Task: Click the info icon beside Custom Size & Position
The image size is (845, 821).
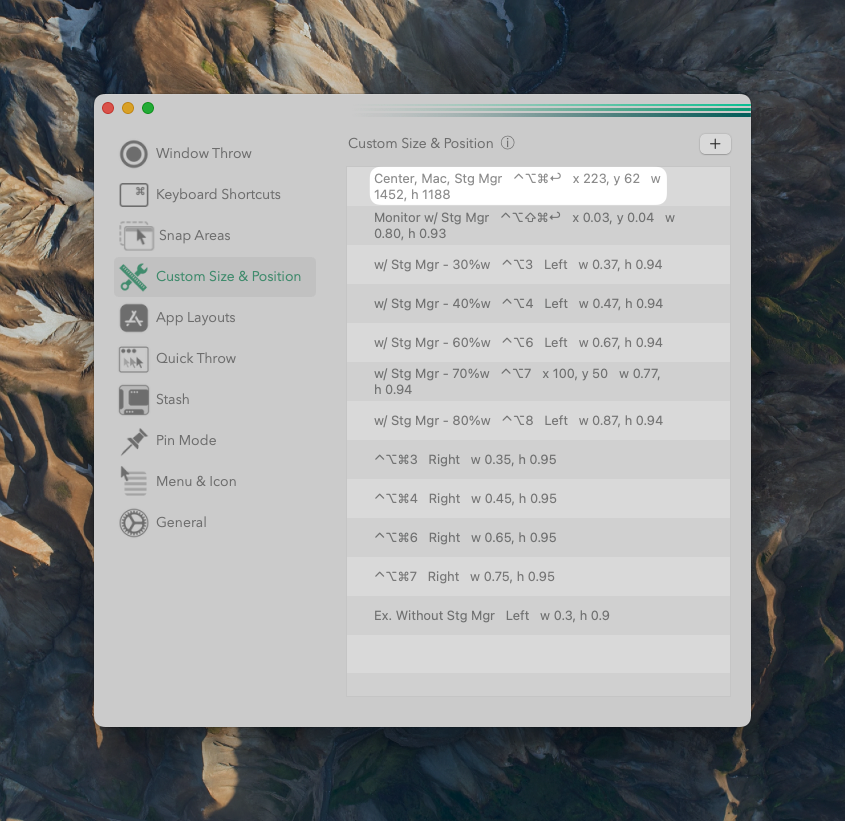Action: click(x=507, y=144)
